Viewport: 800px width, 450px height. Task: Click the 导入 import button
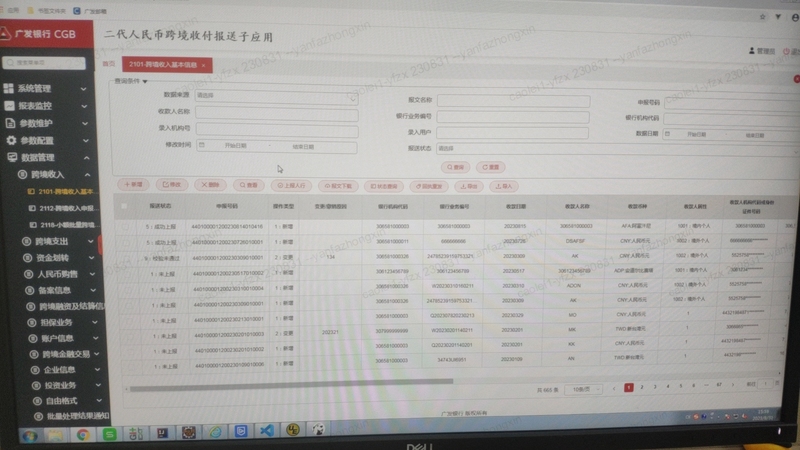pos(504,186)
